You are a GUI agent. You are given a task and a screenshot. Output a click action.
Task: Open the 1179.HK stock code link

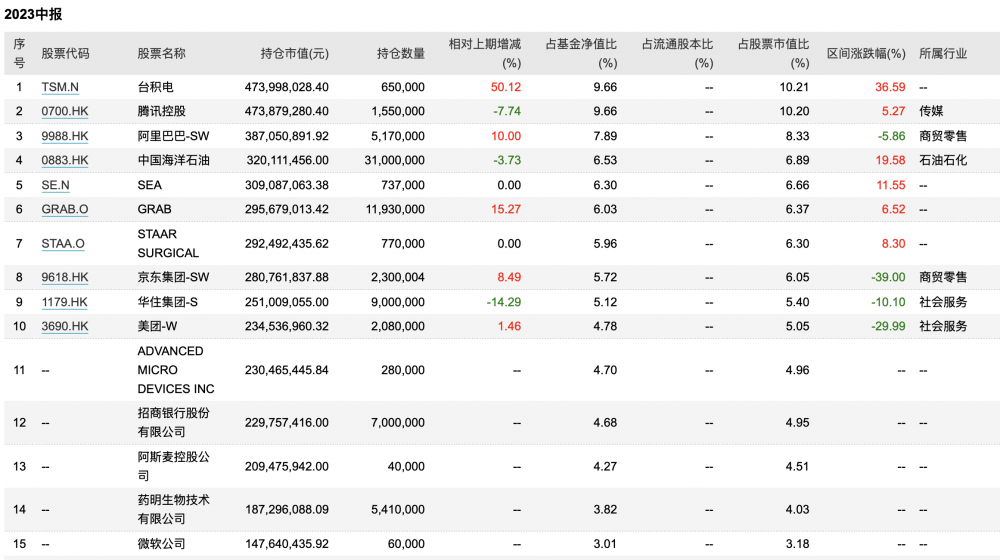[65, 302]
